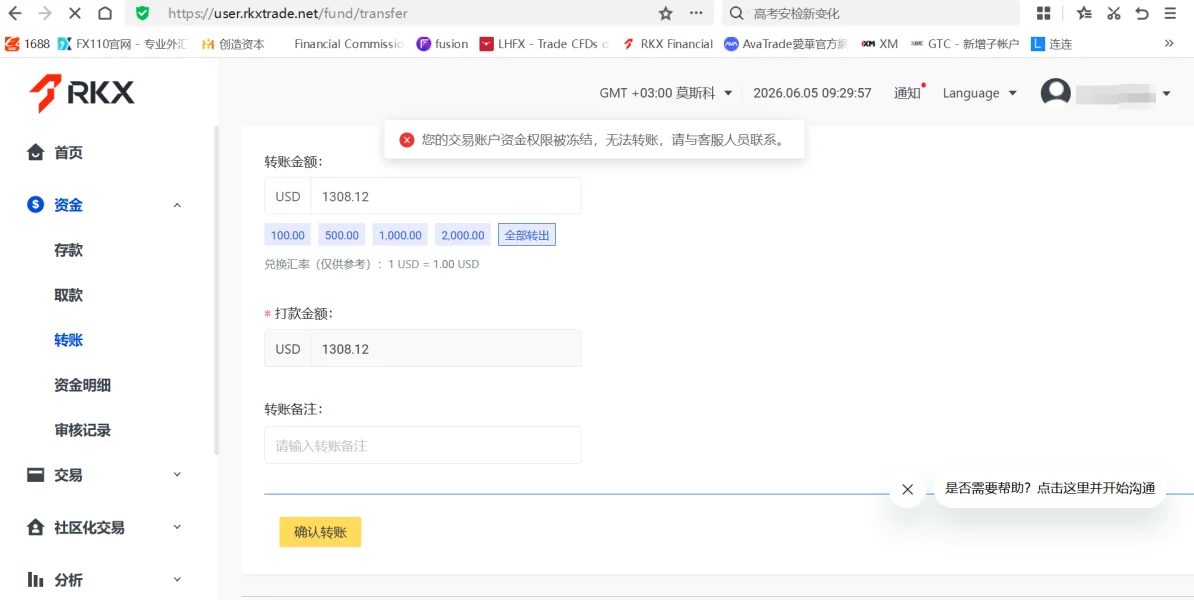This screenshot has width=1194, height=600.
Task: Open the AvaTrade bookmark
Action: 786,44
